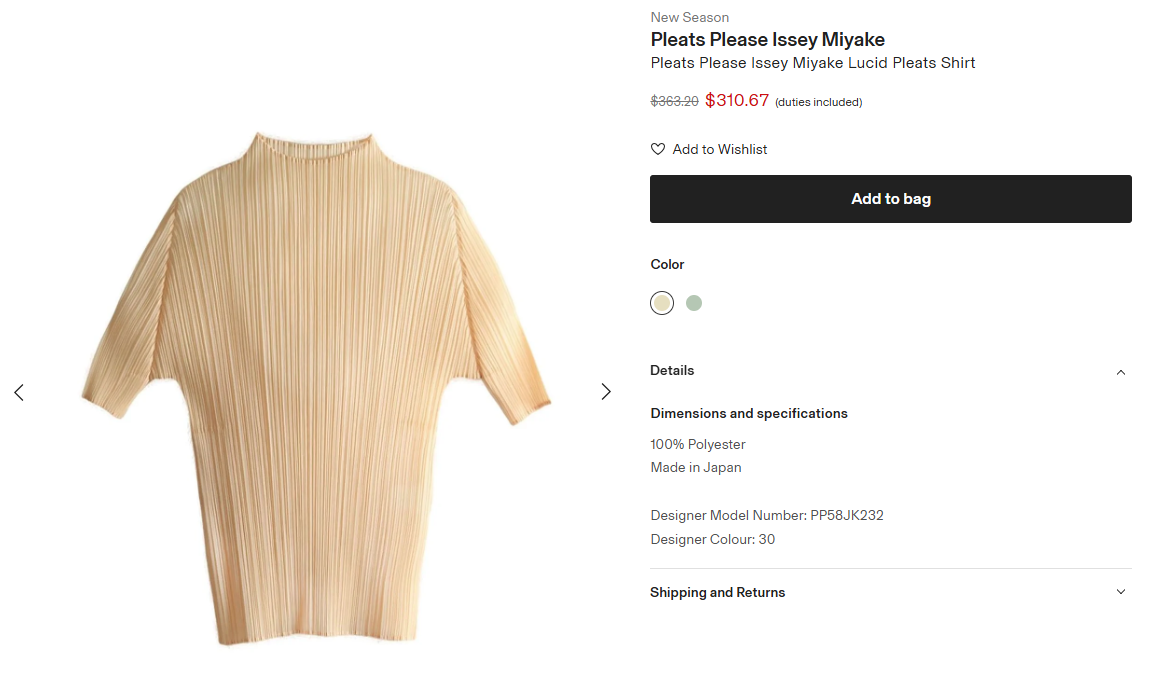Image resolution: width=1151 pixels, height=691 pixels.
Task: Click the Add to Wishlist text
Action: 720,149
